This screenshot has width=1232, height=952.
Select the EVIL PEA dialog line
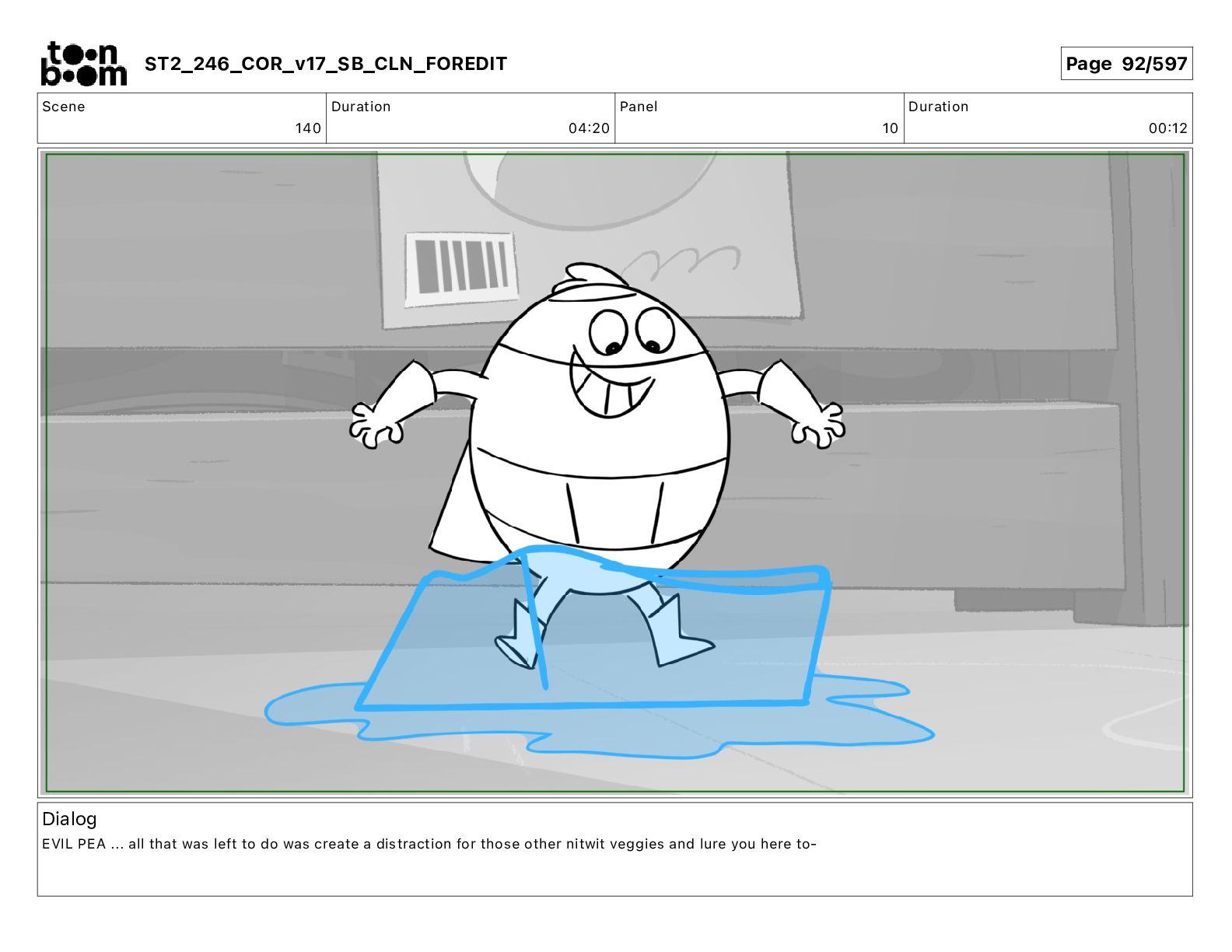pos(429,844)
